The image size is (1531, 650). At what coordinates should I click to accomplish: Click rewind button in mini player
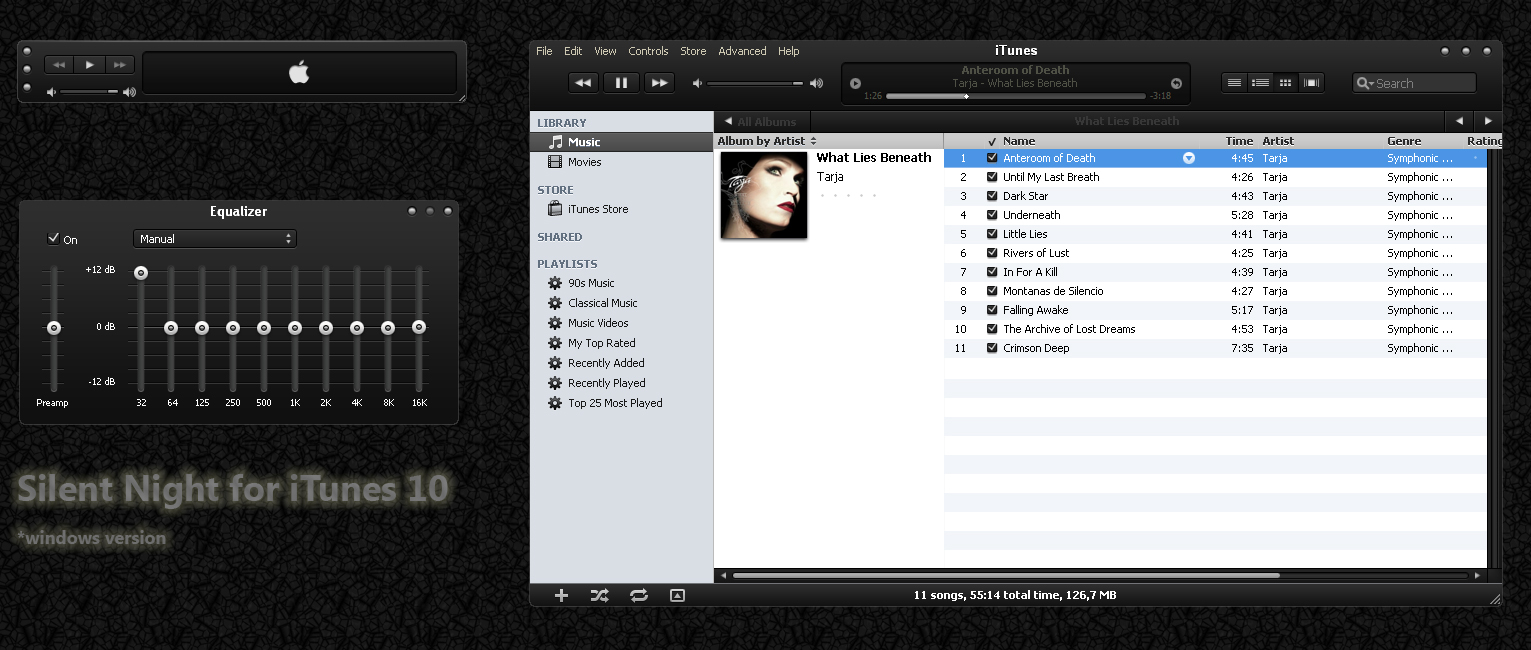[x=60, y=65]
